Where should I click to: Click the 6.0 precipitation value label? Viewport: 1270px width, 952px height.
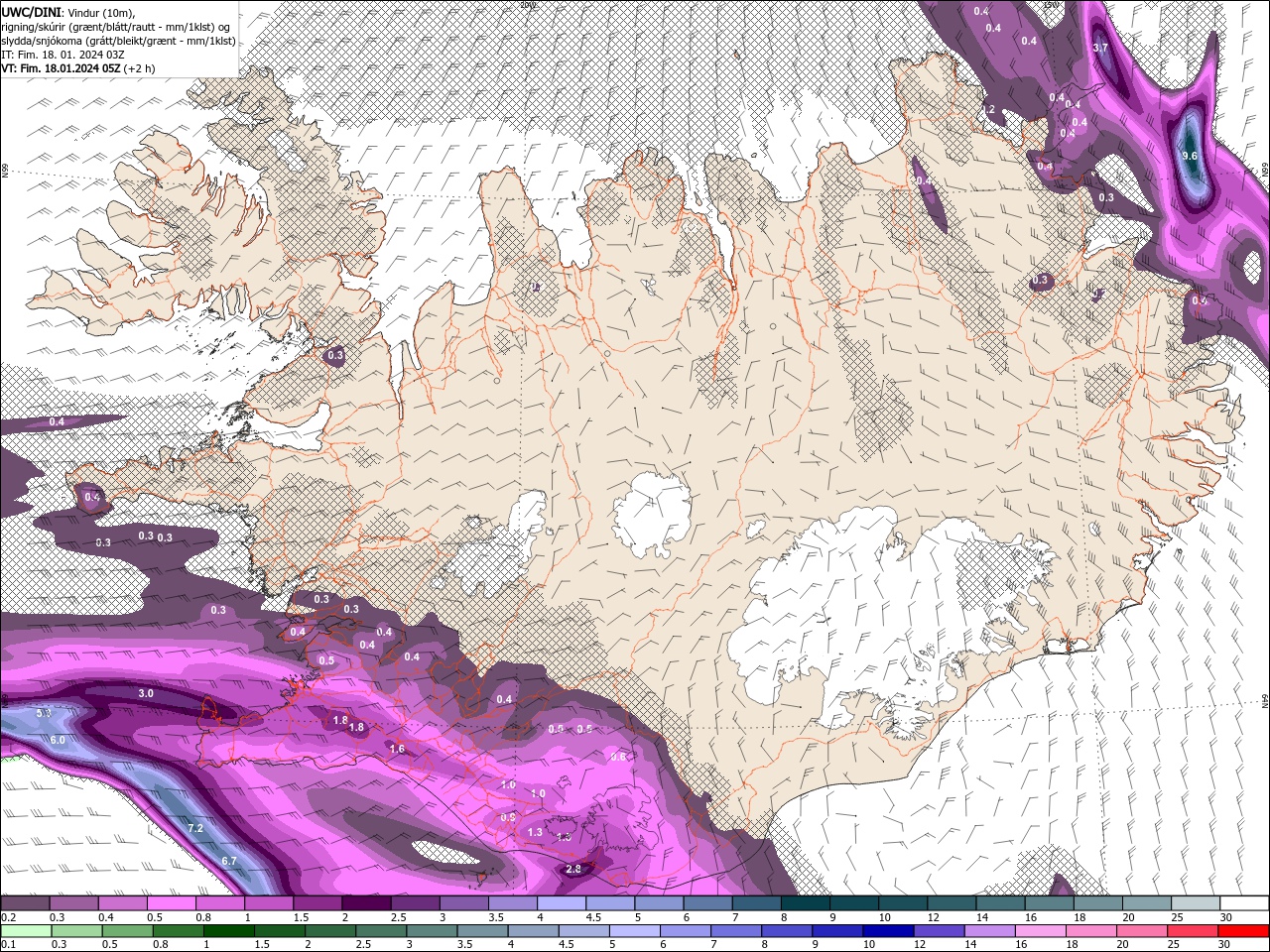[58, 740]
